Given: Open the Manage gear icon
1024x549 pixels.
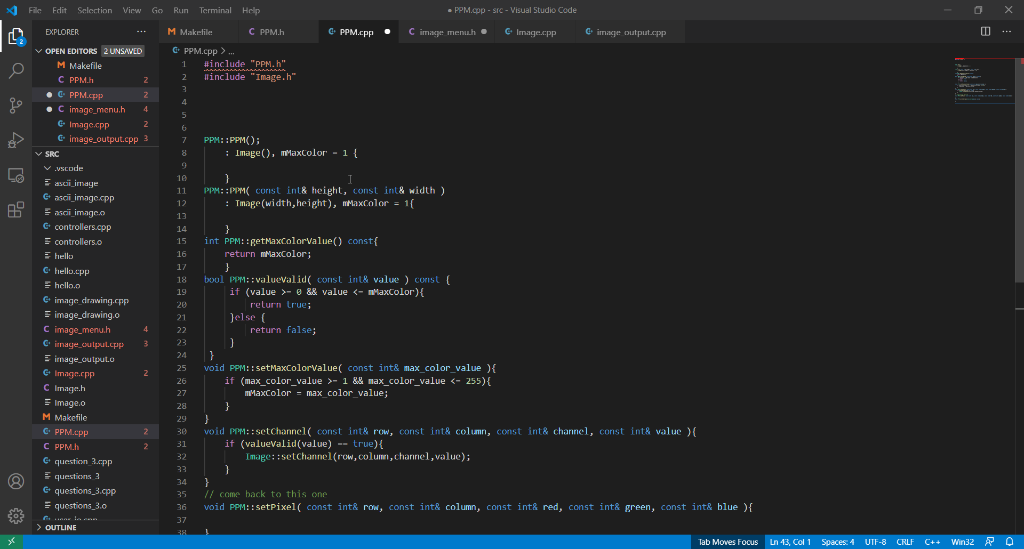Looking at the screenshot, I should (x=16, y=516).
